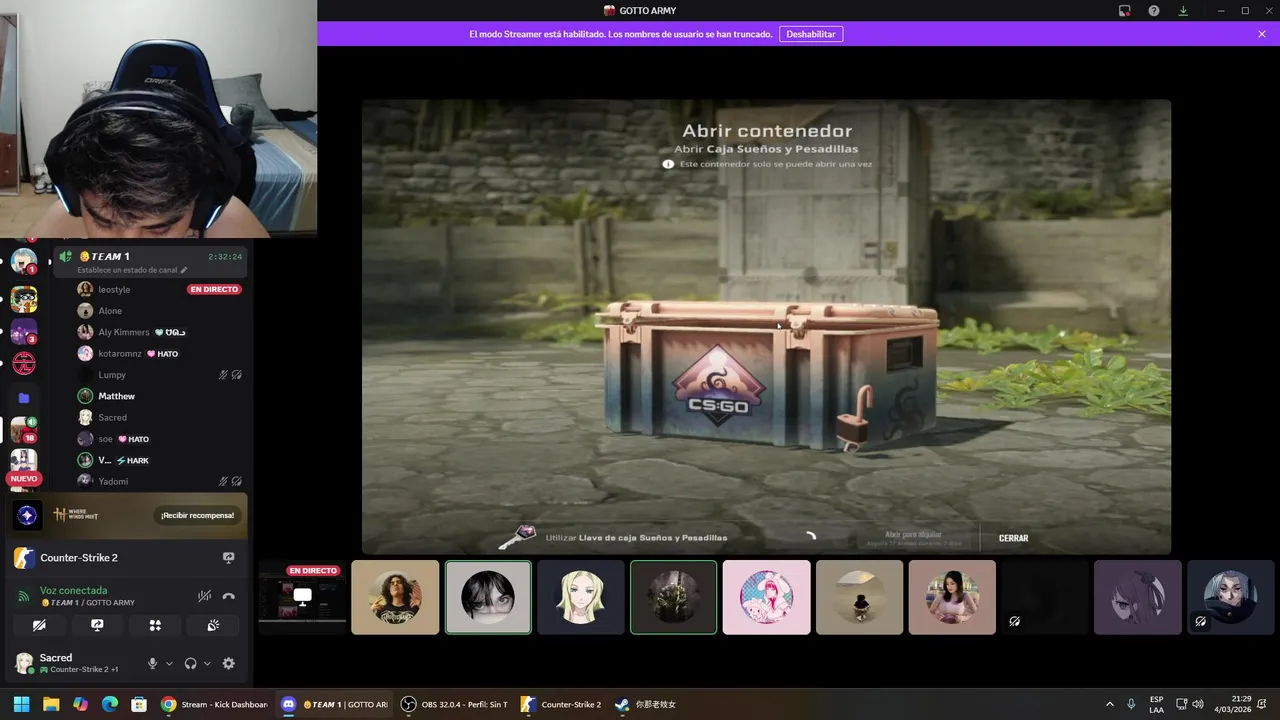
Task: Open the soundboard icon
Action: pos(213,625)
